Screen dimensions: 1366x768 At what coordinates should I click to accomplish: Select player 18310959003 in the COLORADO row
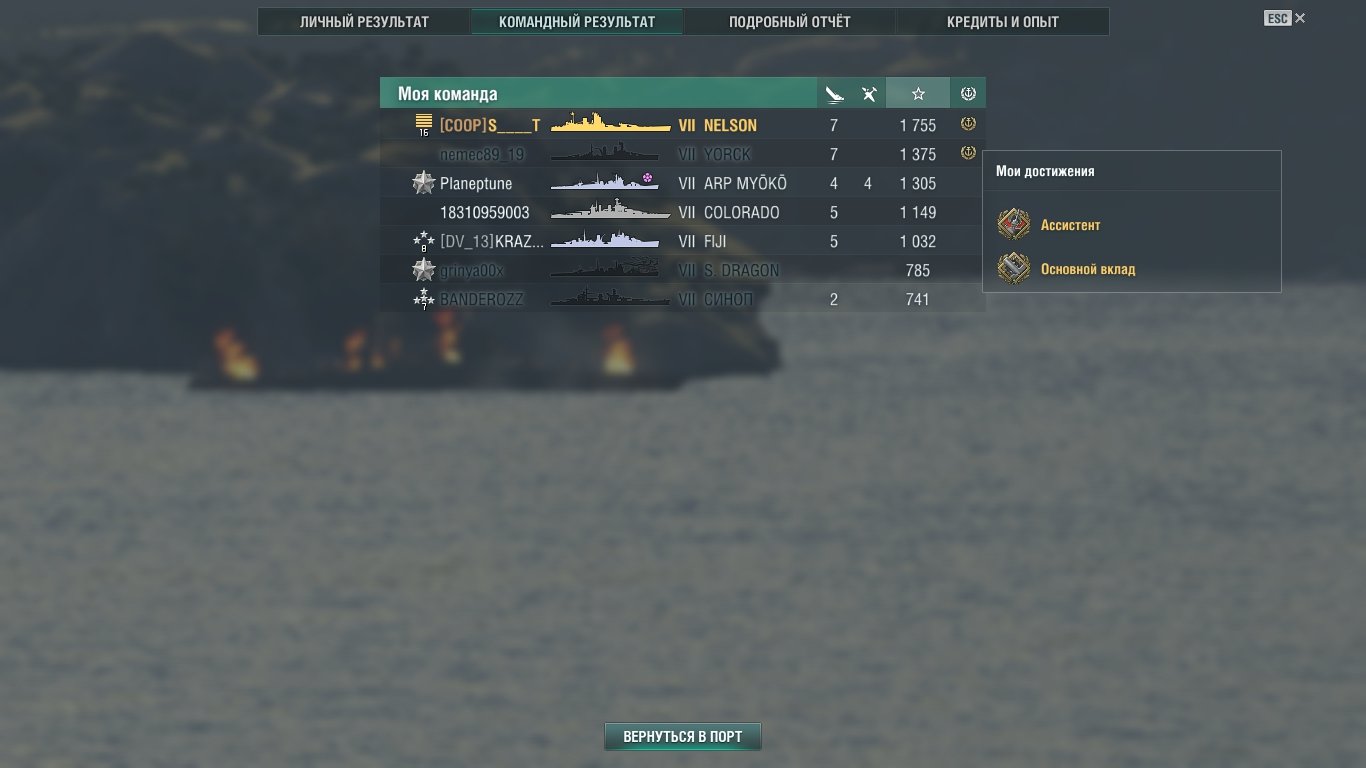coord(485,212)
